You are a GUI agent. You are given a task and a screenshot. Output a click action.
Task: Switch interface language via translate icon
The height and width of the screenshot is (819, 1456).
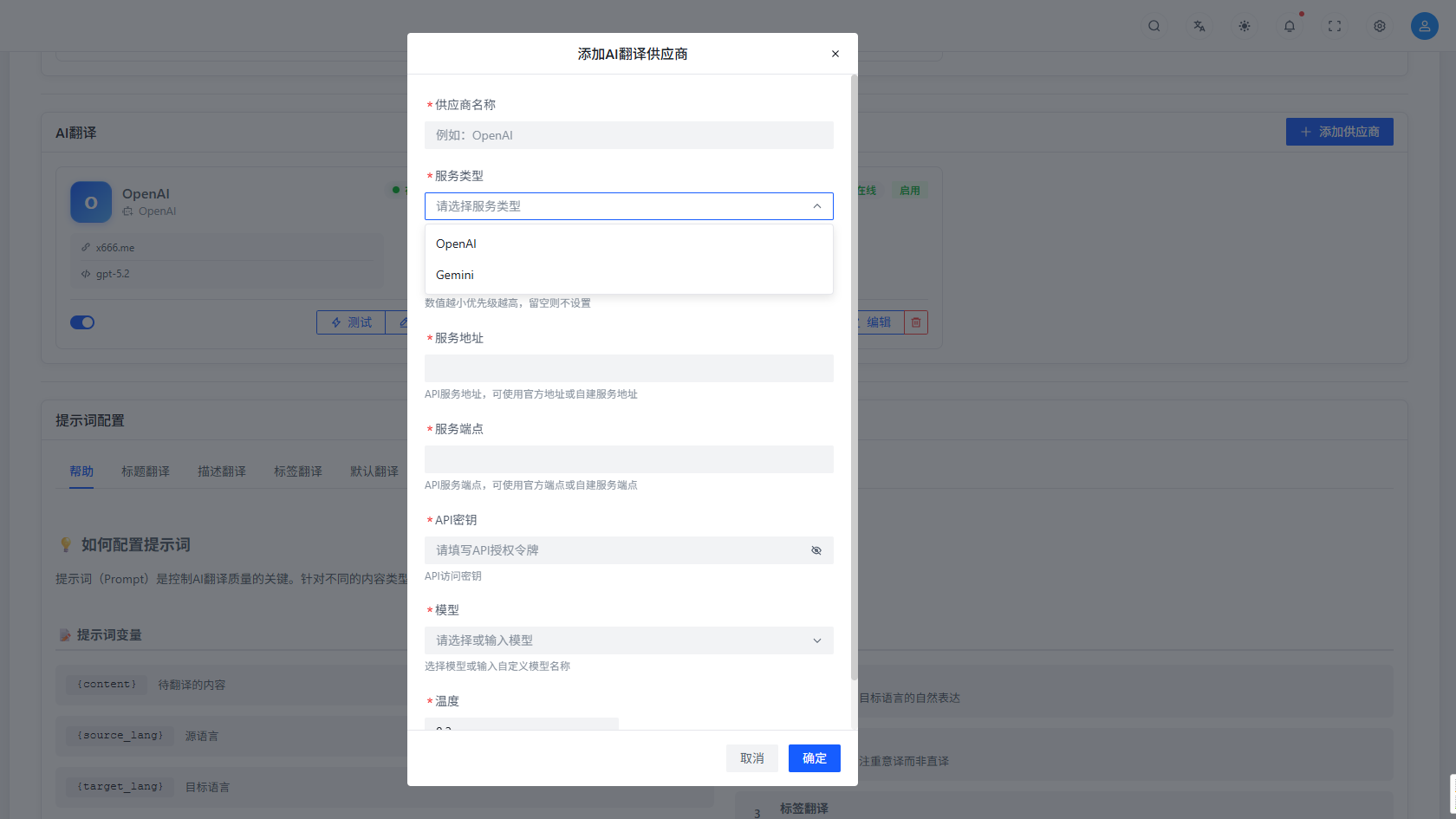[x=1199, y=26]
